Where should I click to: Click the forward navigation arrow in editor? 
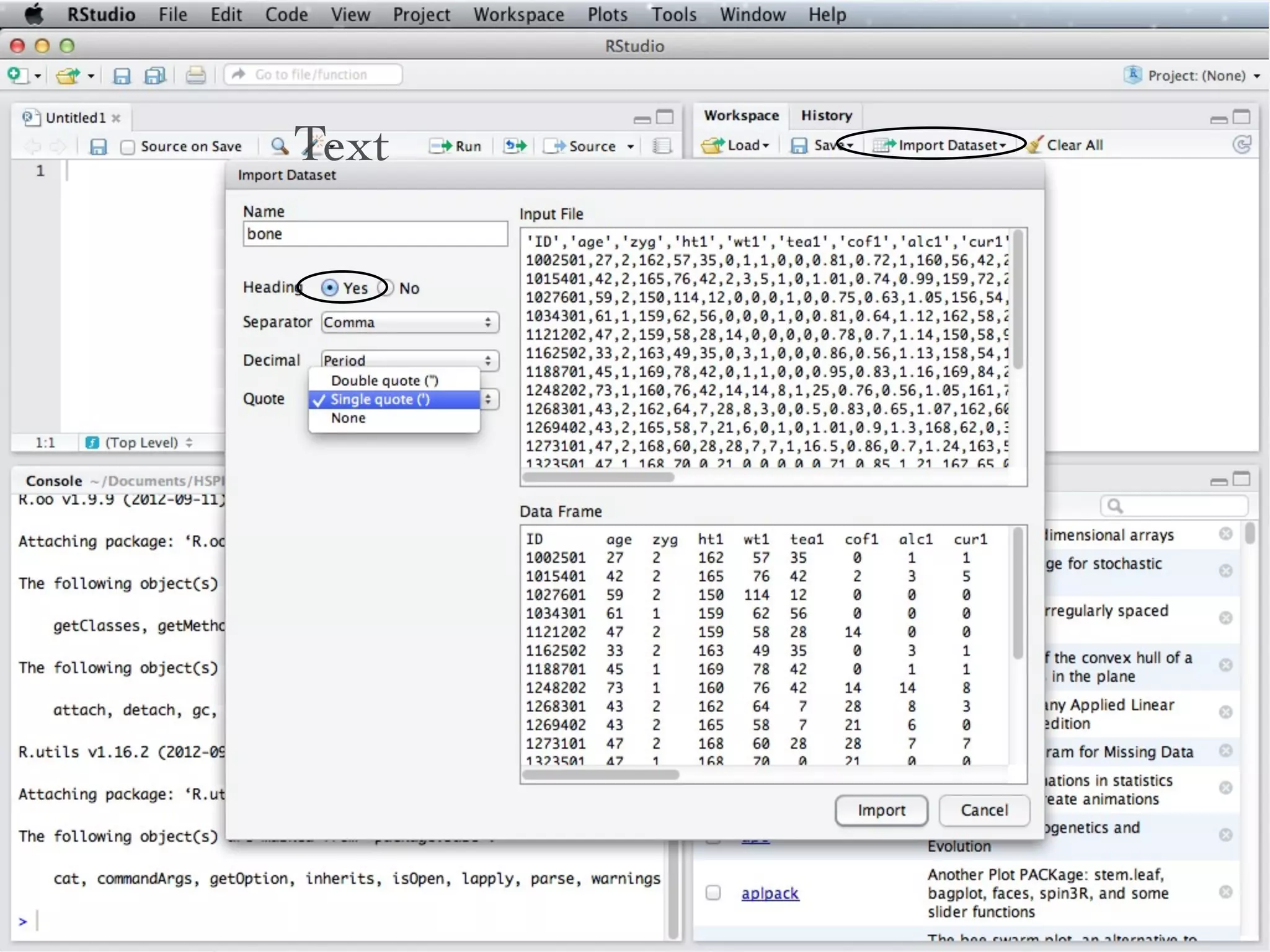coord(58,146)
